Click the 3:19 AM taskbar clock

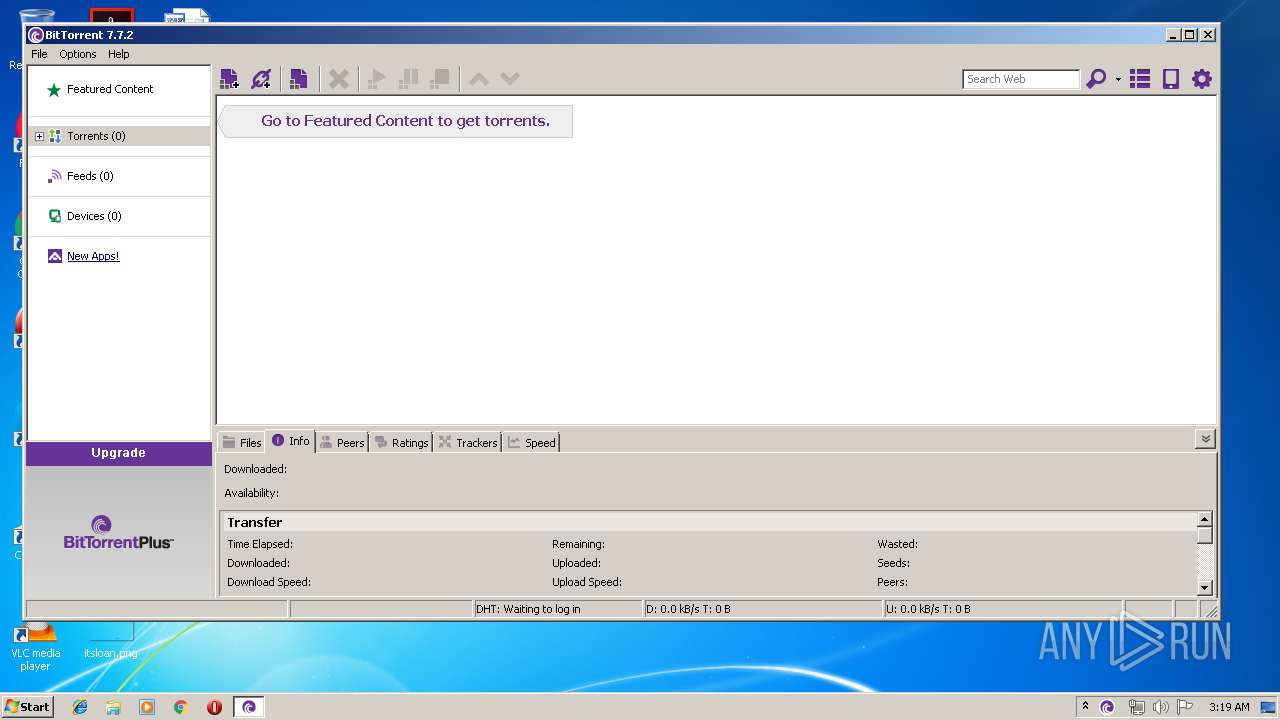tap(1229, 707)
